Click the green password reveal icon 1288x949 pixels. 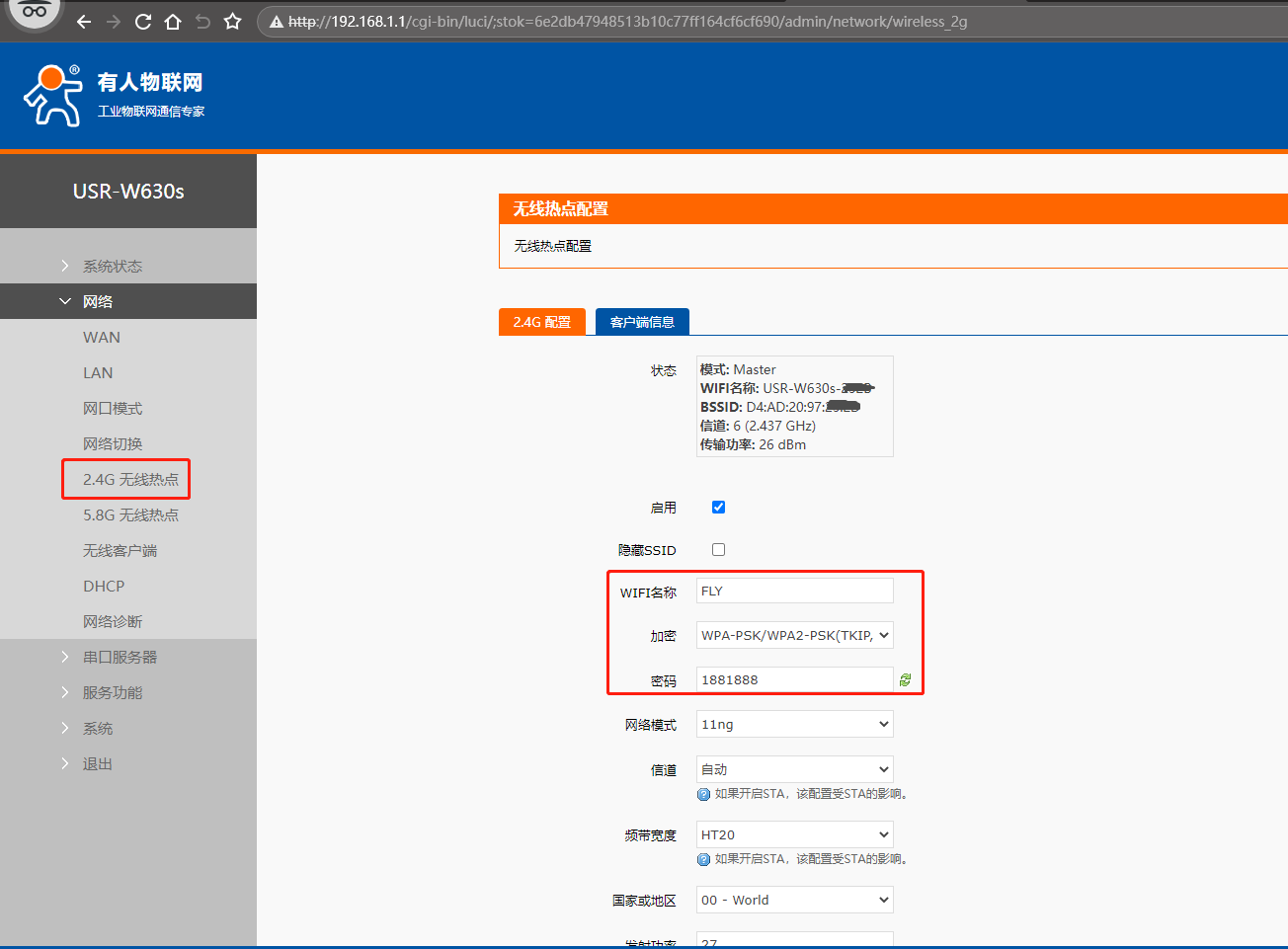click(x=905, y=679)
